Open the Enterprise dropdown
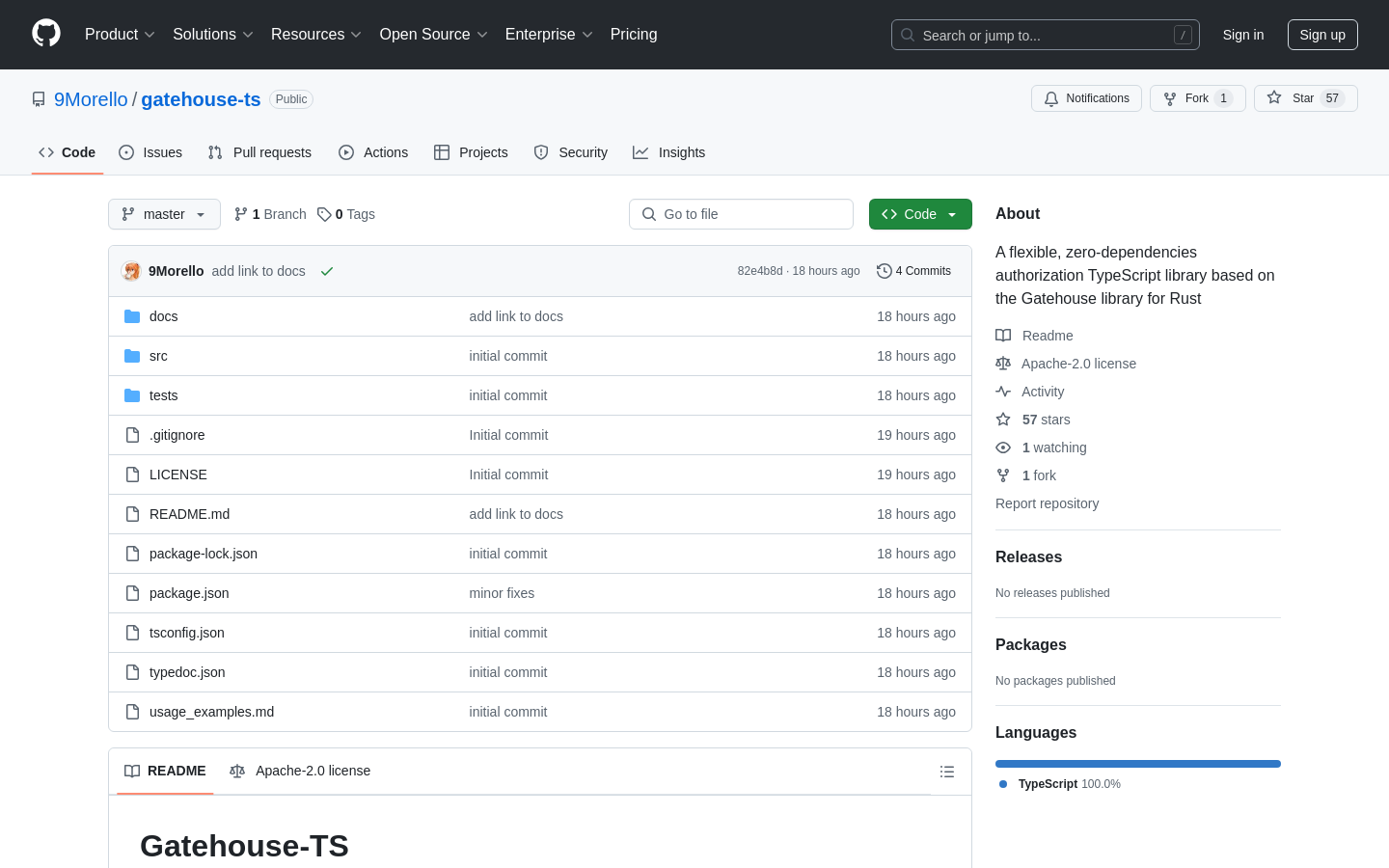This screenshot has width=1389, height=868. pos(549,35)
